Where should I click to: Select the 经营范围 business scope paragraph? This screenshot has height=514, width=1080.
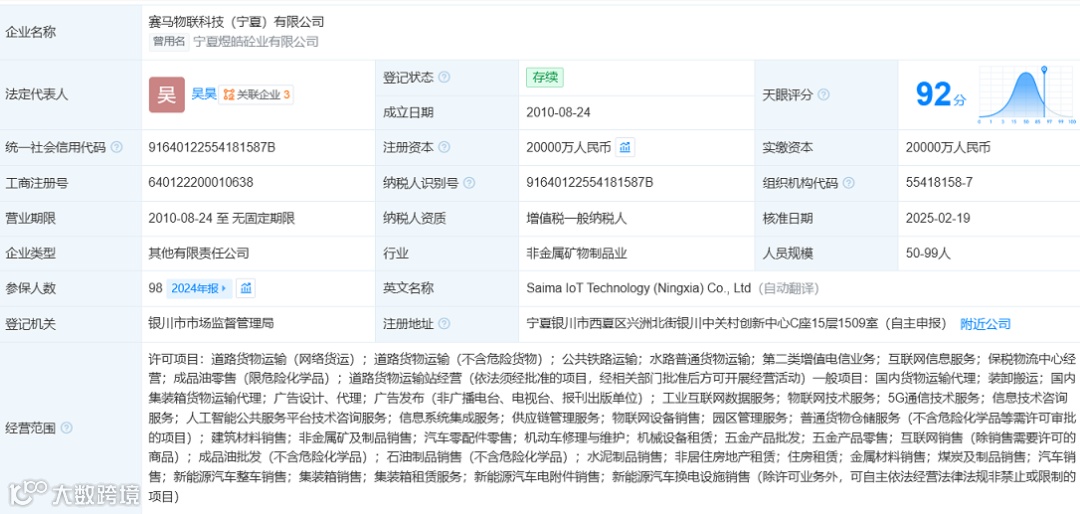click(x=612, y=427)
